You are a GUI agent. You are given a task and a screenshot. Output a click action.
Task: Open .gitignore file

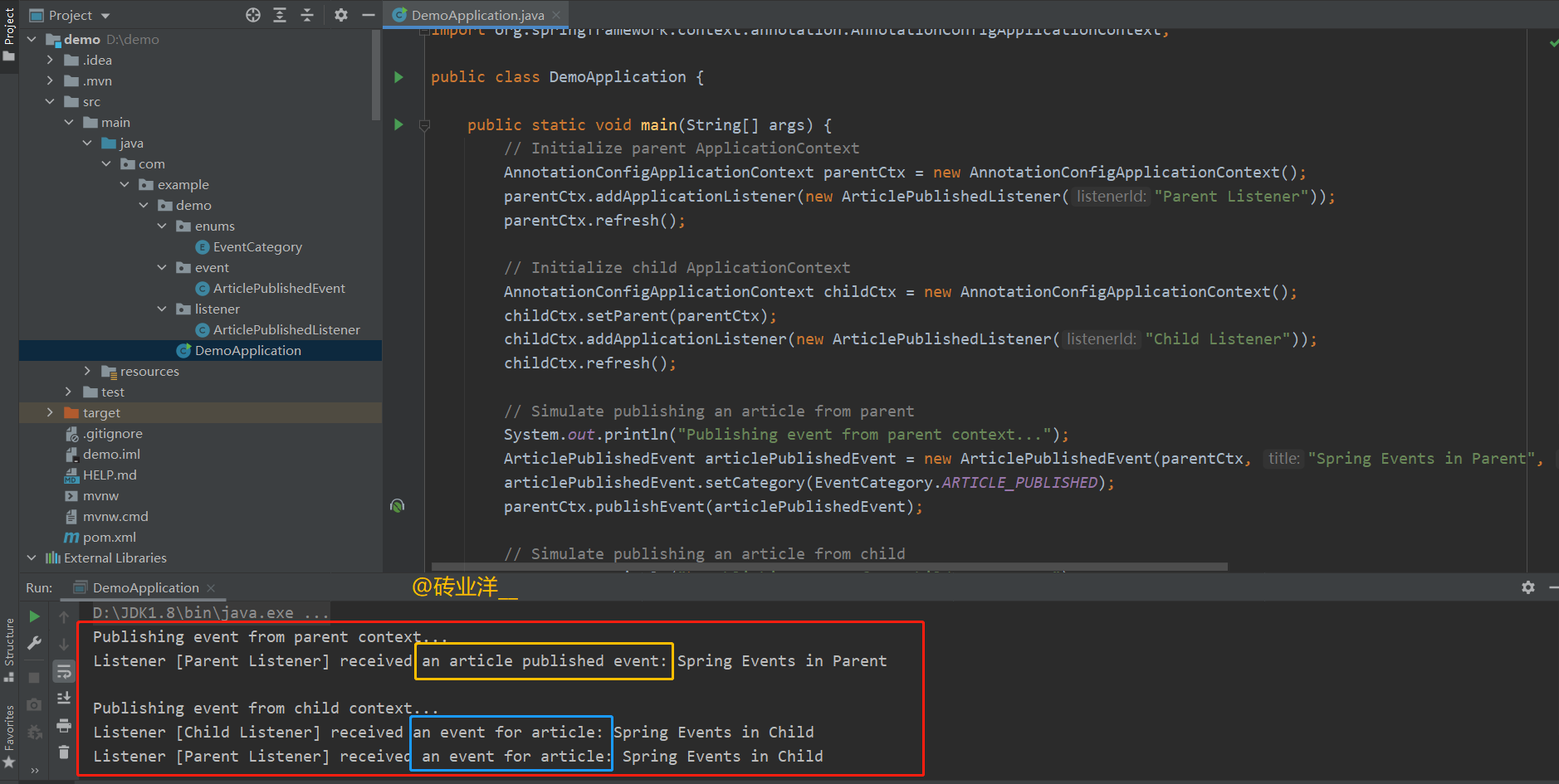click(113, 434)
